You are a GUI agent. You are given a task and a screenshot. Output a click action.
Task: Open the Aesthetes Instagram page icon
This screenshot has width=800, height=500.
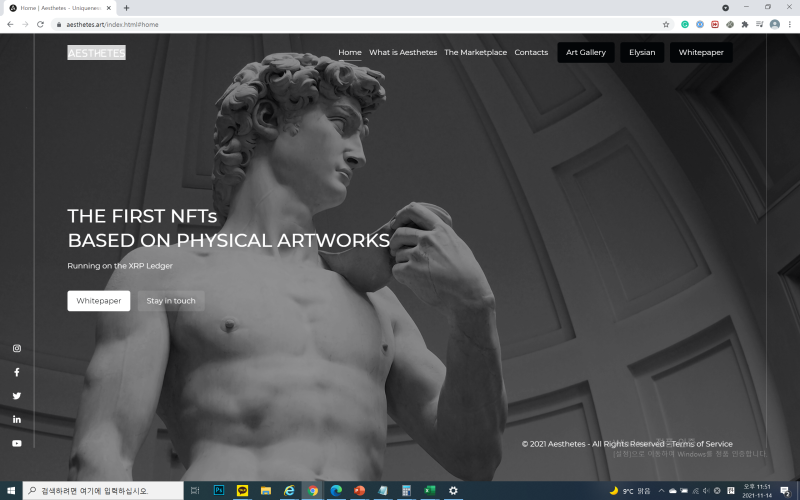(17, 348)
